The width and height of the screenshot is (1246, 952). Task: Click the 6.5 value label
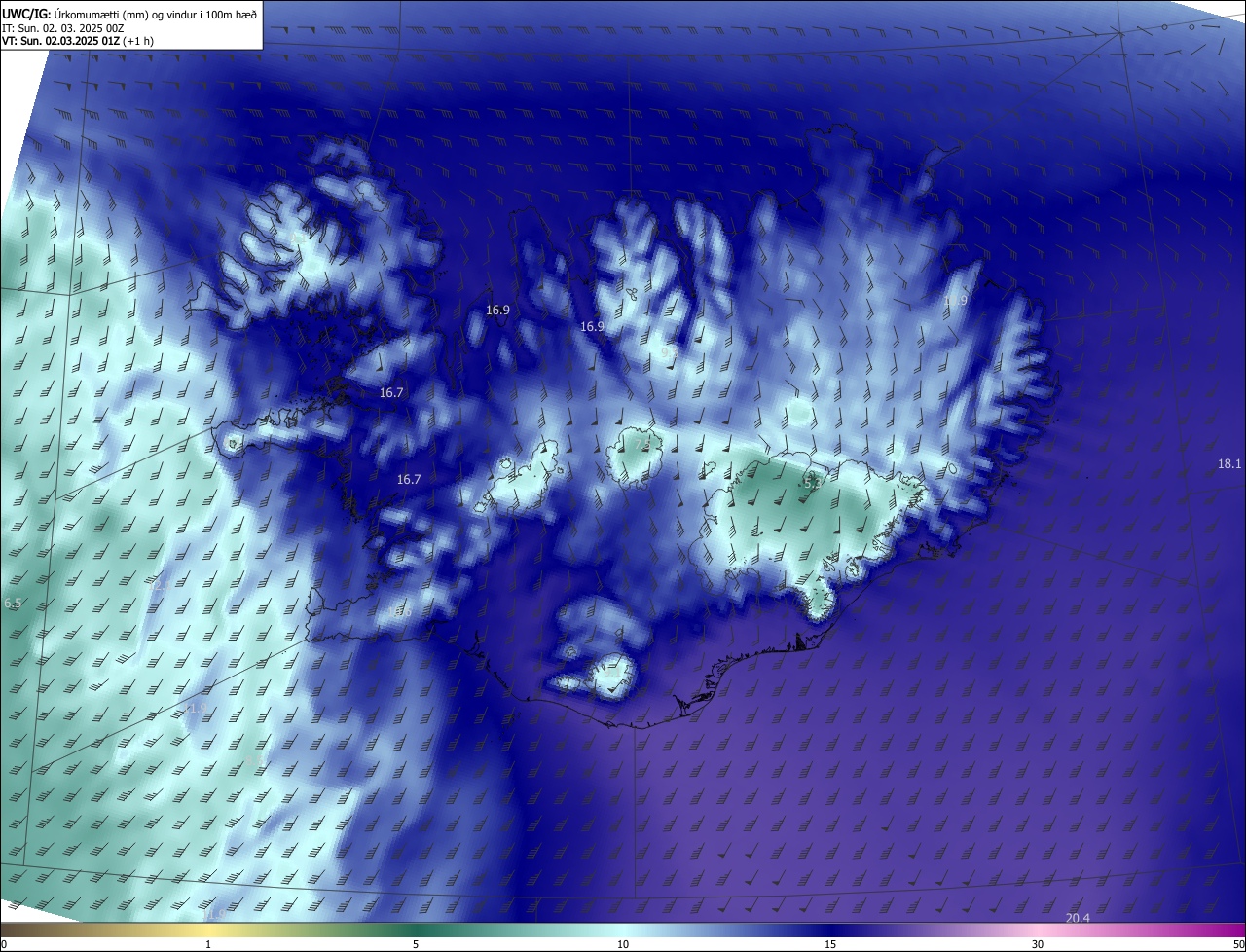click(x=13, y=604)
